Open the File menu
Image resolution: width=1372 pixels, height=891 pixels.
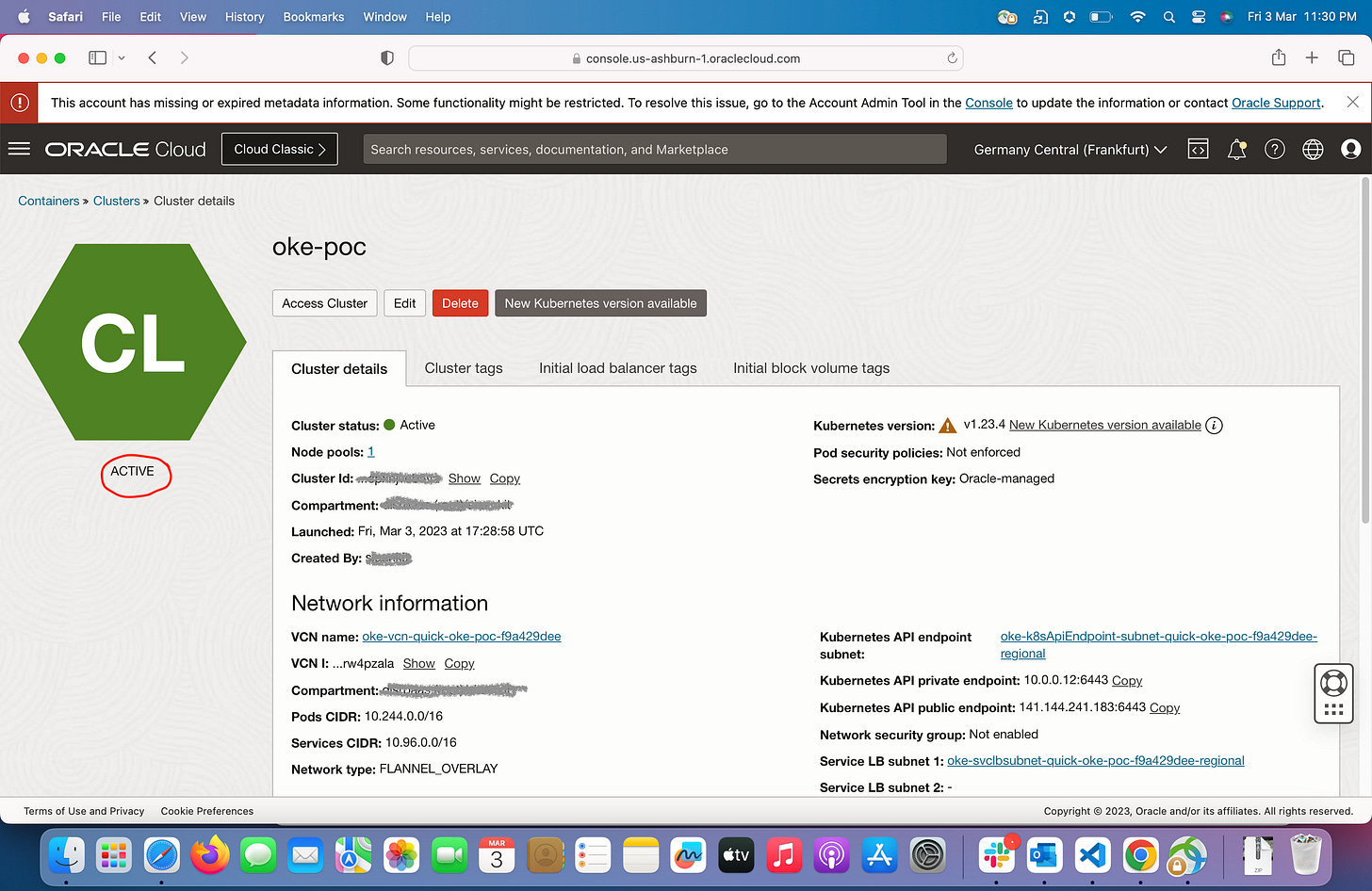[x=111, y=17]
